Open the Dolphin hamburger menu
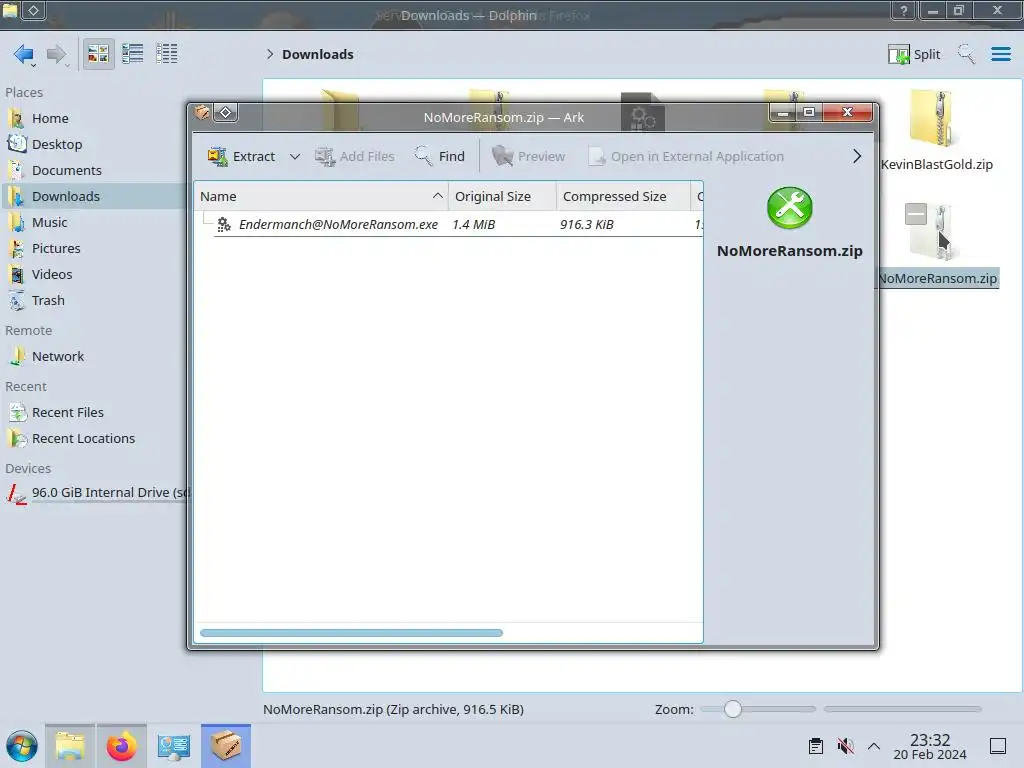Viewport: 1024px width, 768px height. point(1000,54)
